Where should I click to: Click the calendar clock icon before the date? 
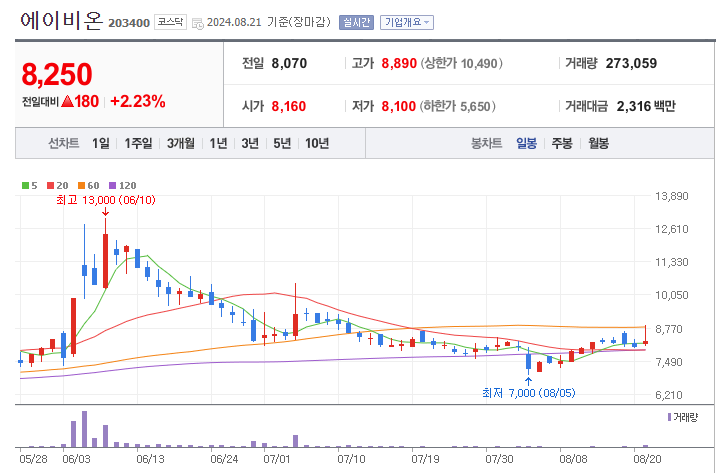(x=198, y=24)
